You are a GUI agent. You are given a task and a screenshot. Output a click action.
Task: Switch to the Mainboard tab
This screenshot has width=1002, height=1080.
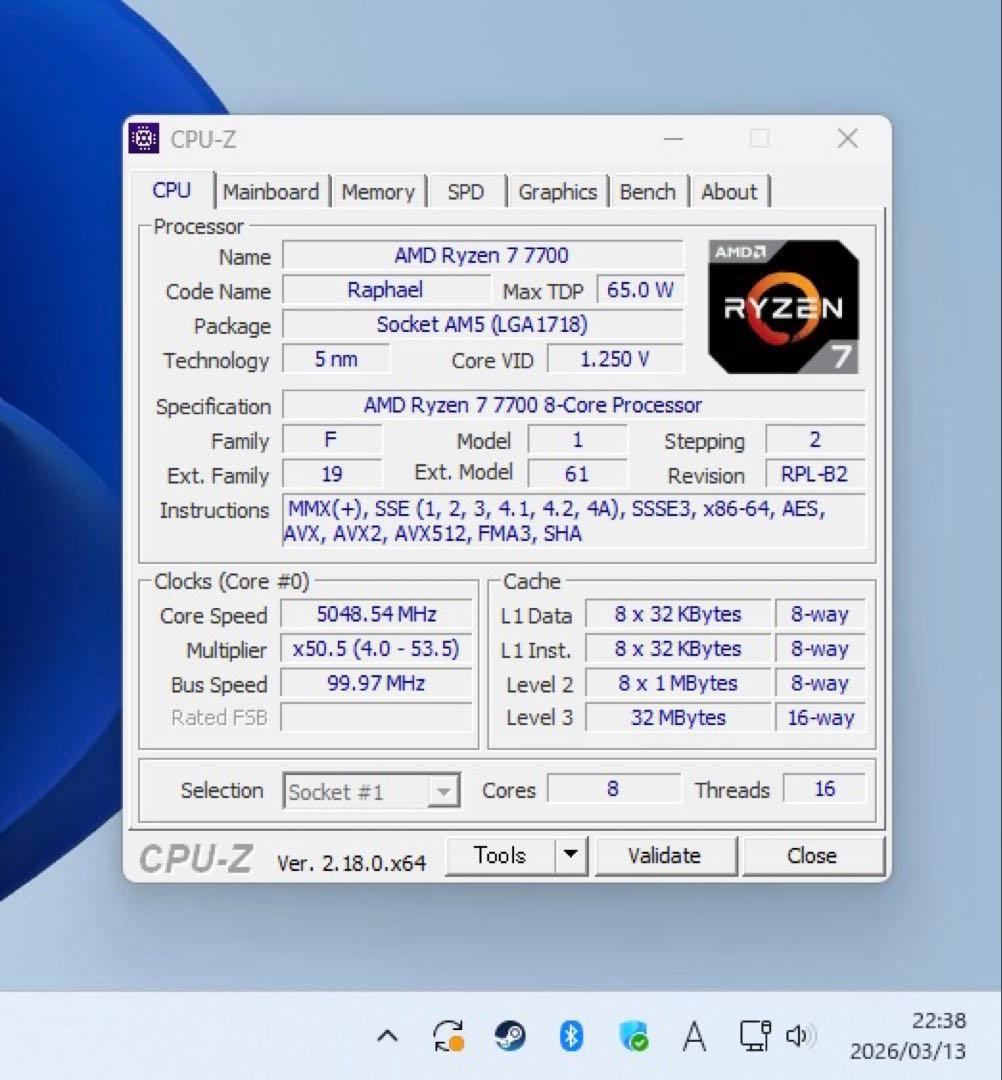tap(271, 191)
